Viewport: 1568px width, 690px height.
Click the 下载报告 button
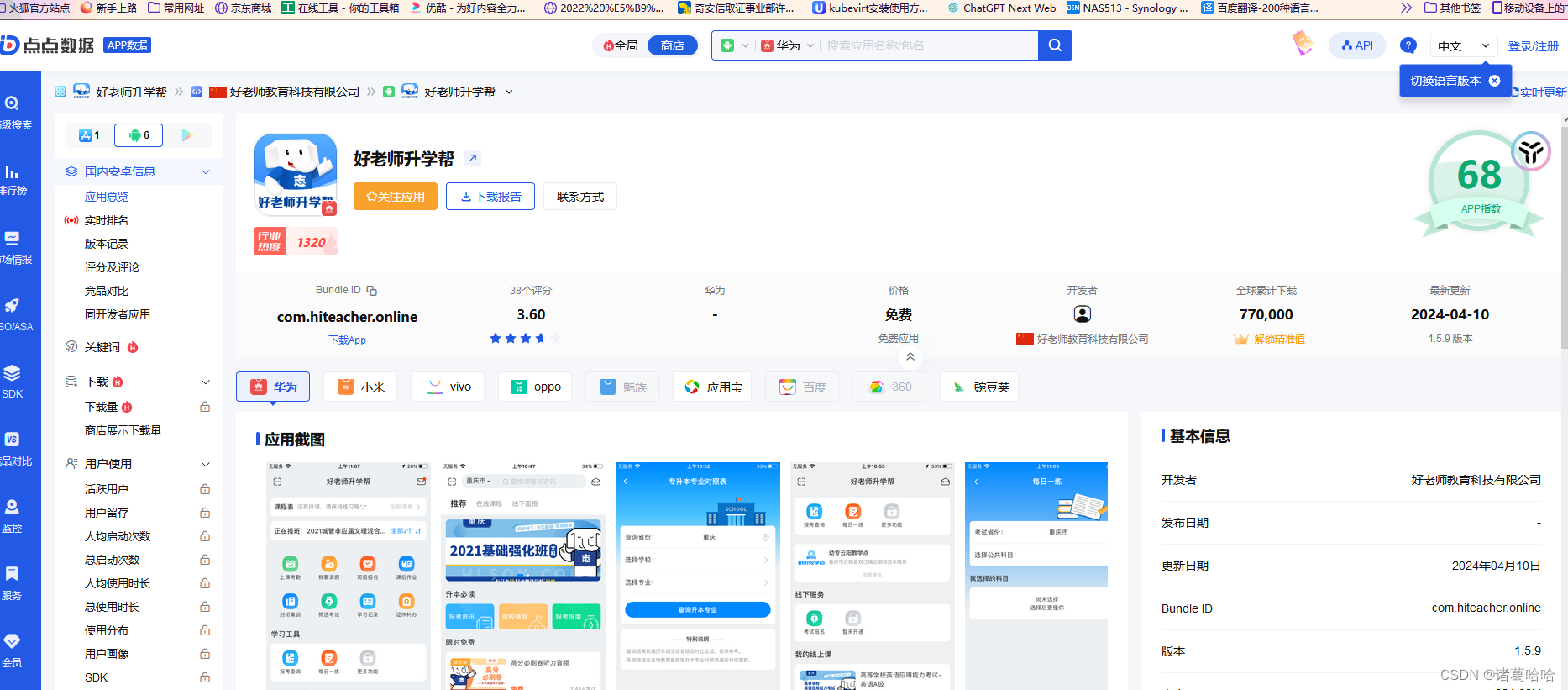[490, 196]
